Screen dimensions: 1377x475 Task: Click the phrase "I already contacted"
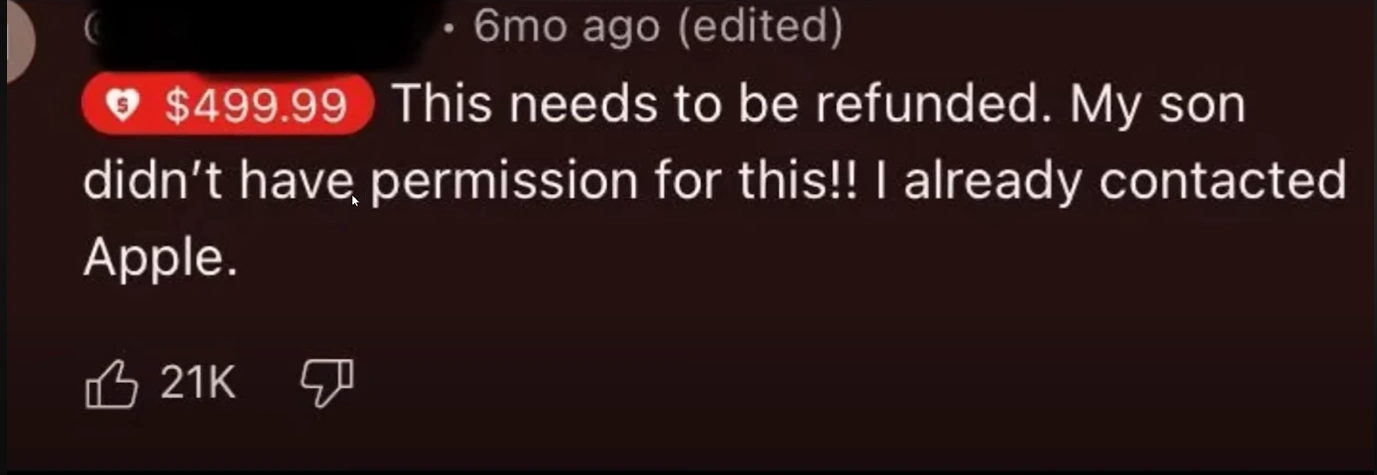(1109, 181)
